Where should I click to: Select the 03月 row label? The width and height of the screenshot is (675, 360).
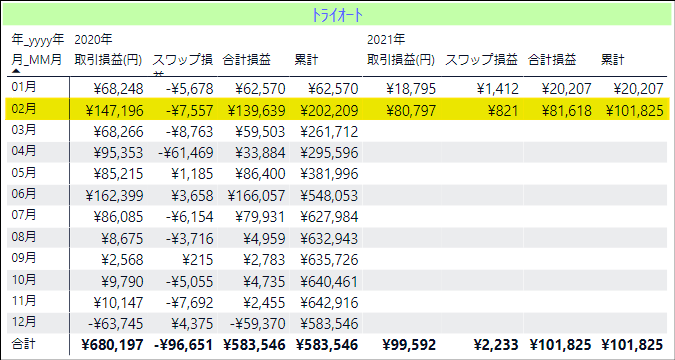24,130
